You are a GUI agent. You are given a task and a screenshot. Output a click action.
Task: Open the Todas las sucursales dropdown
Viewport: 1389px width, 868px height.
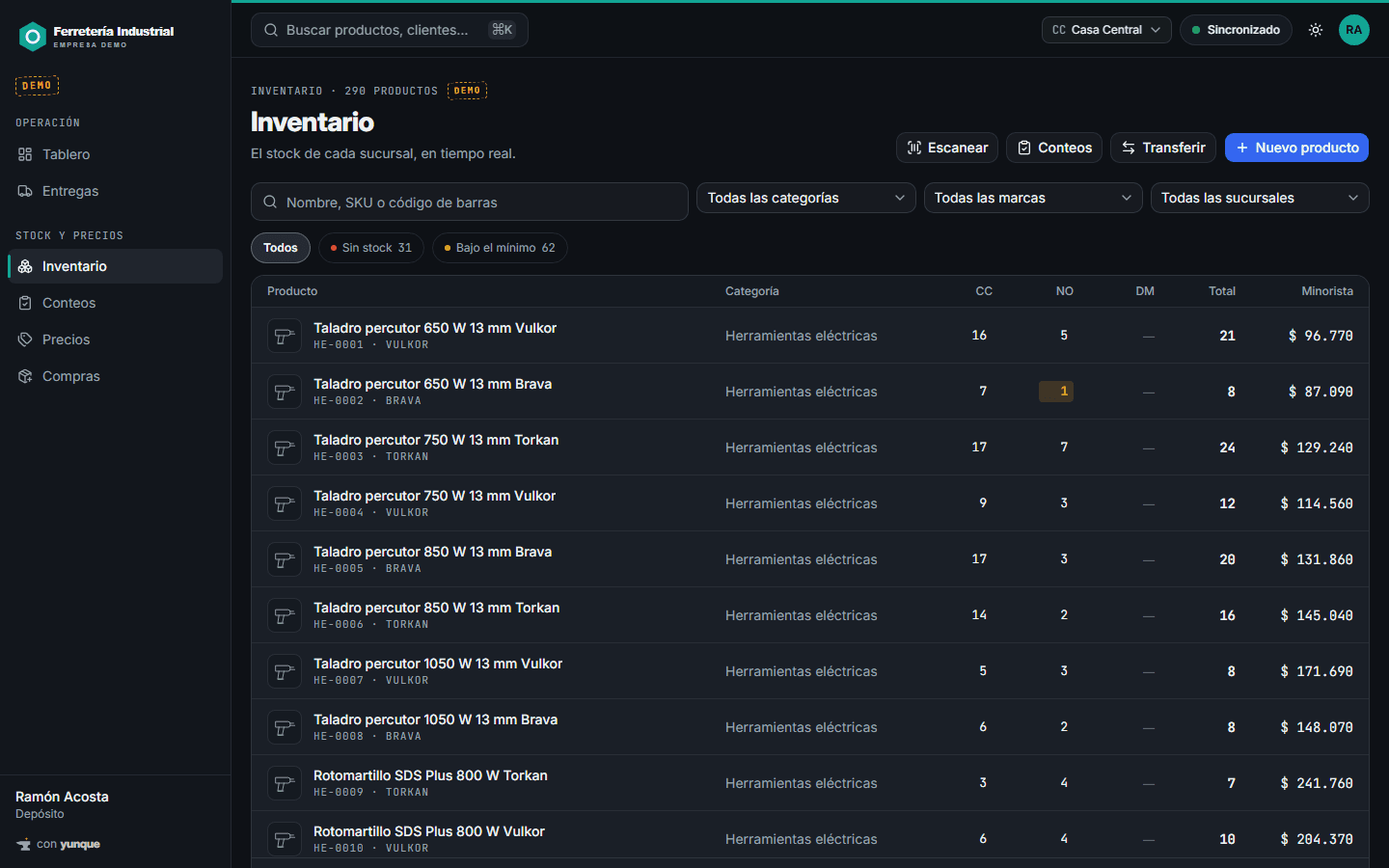[1260, 198]
